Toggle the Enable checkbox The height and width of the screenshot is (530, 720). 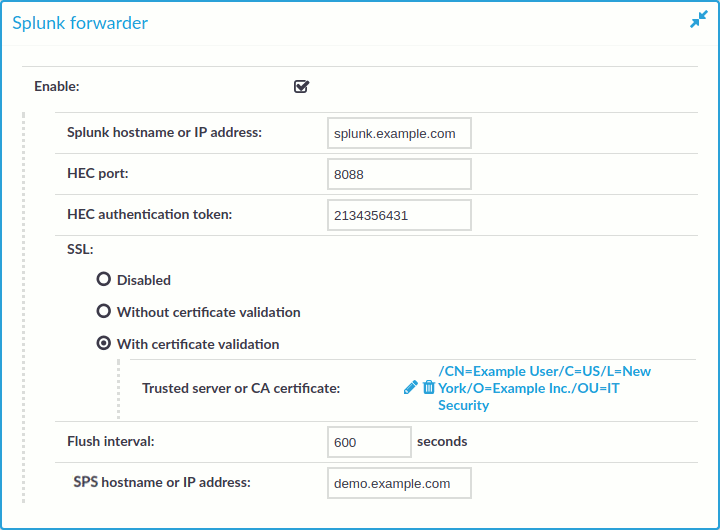pos(301,86)
